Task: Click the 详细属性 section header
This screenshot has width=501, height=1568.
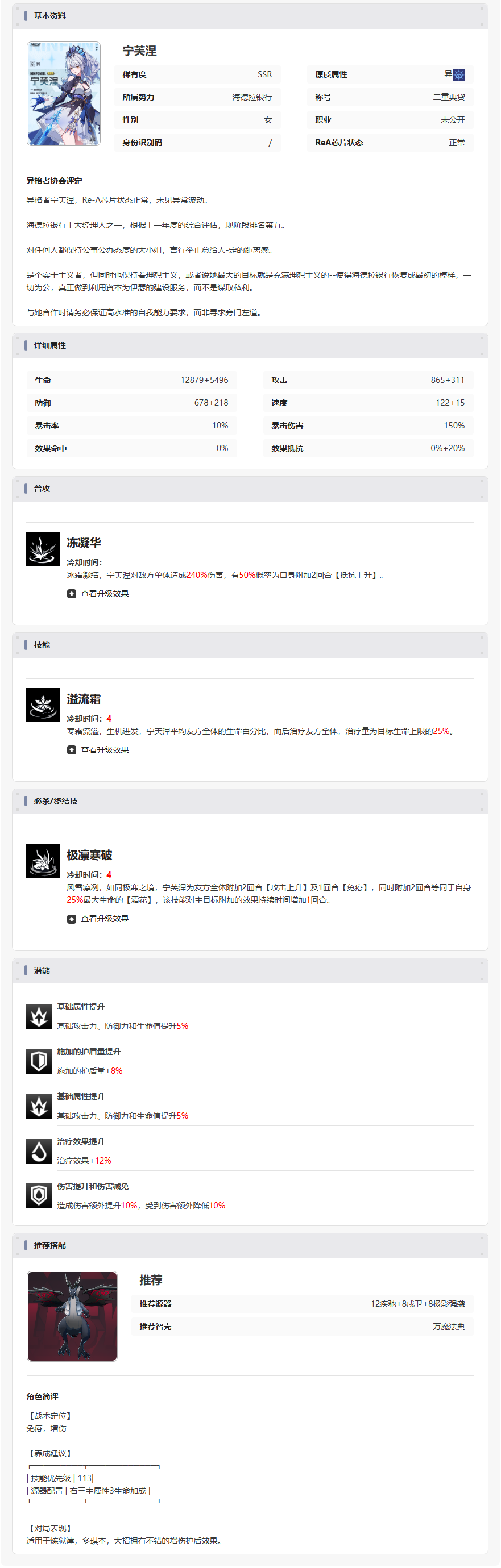Action: pyautogui.click(x=250, y=346)
